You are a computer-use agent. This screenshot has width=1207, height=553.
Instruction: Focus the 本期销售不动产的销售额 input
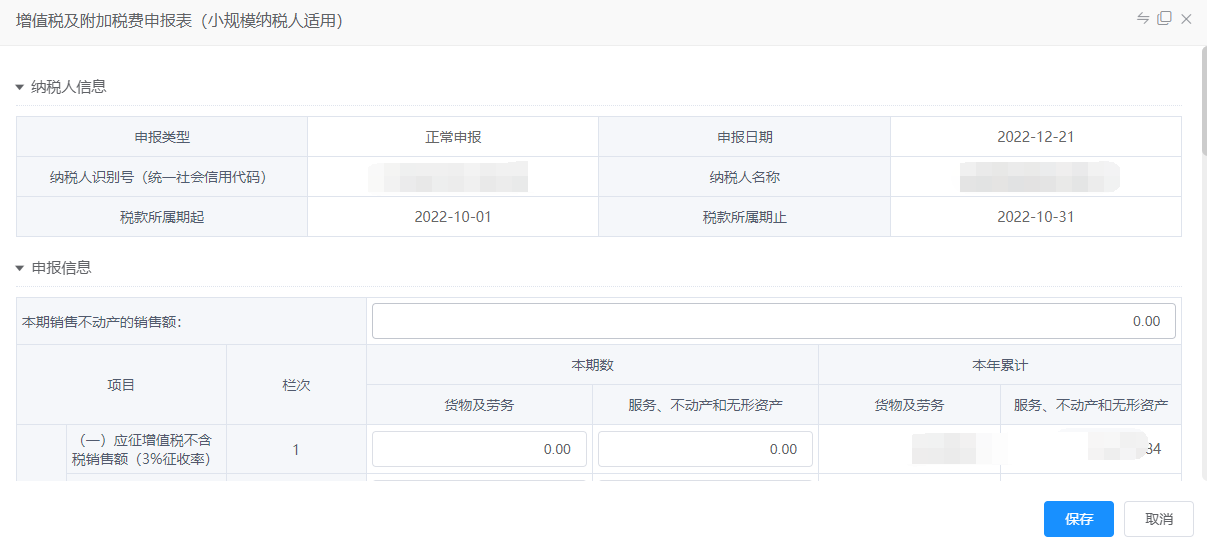[774, 321]
